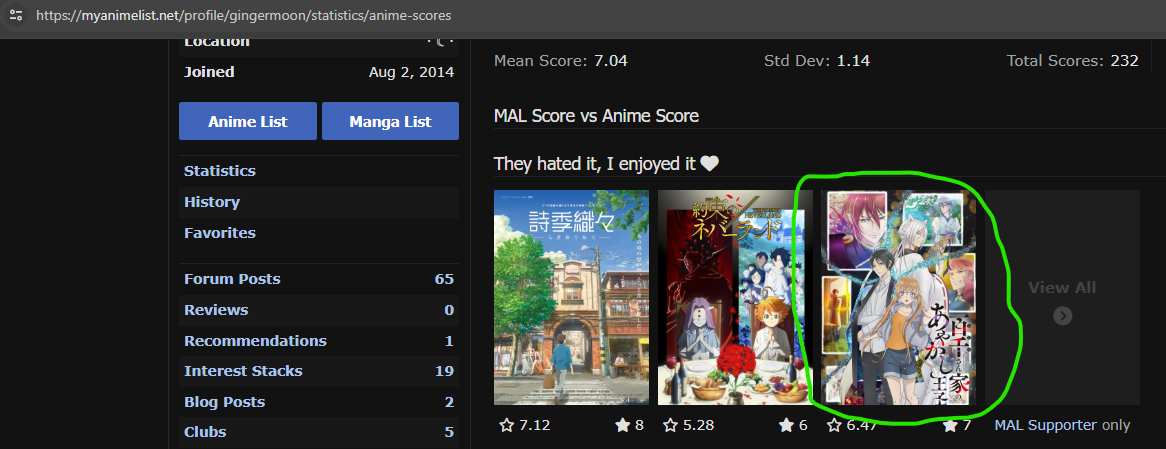Open Forum Posts in the sidebar
Screen dimensions: 1166x449
point(232,280)
